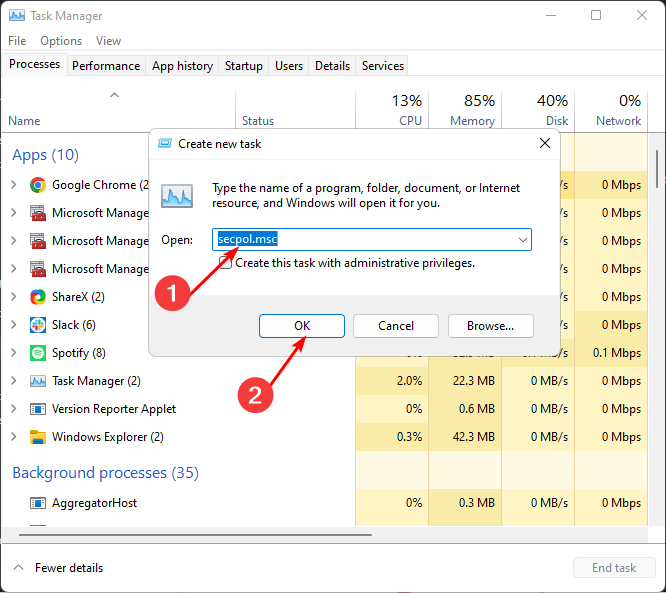The width and height of the screenshot is (666, 593).
Task: Select the Processes tab
Action: click(34, 64)
